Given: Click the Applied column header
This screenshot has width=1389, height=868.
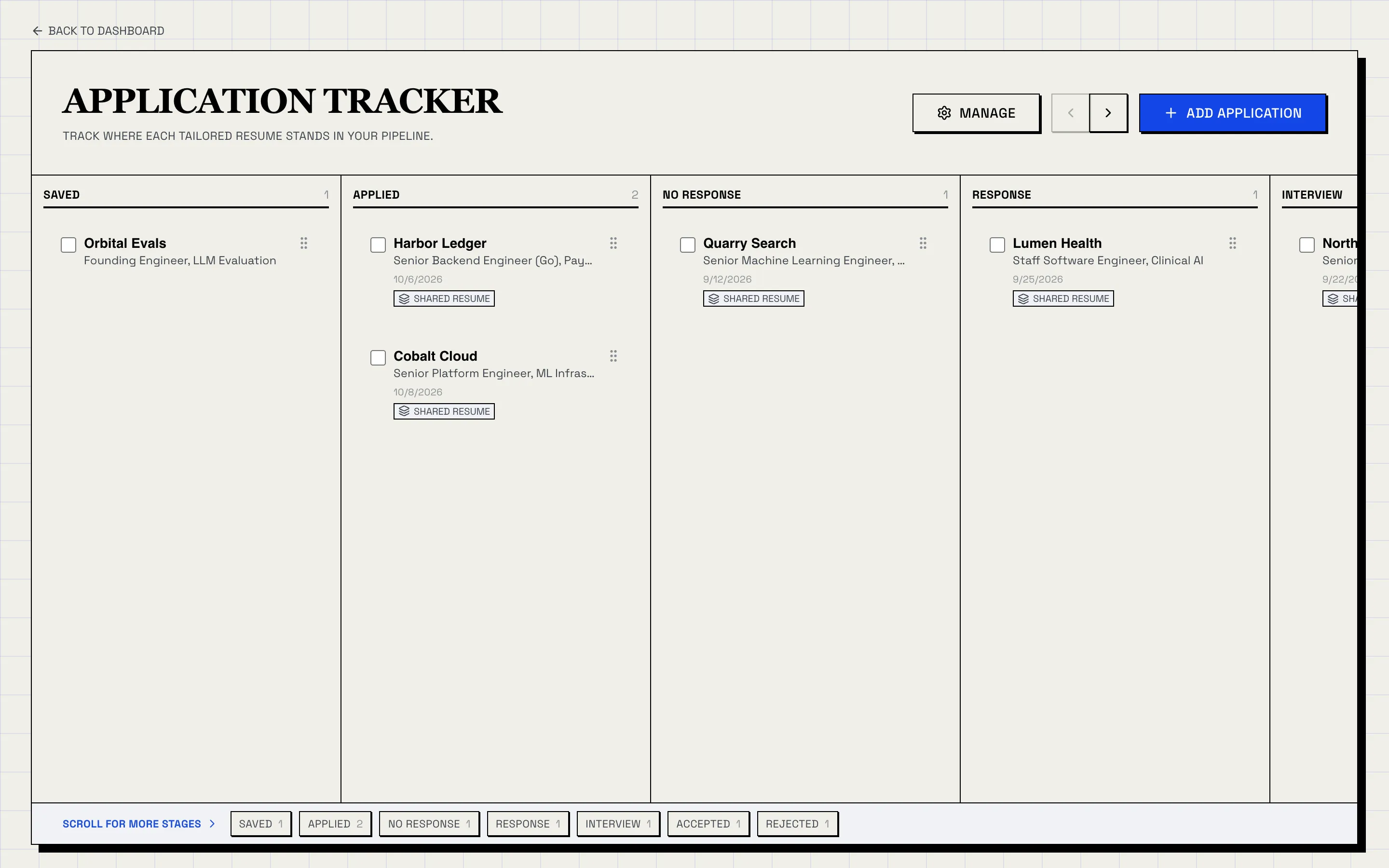Looking at the screenshot, I should click(376, 195).
